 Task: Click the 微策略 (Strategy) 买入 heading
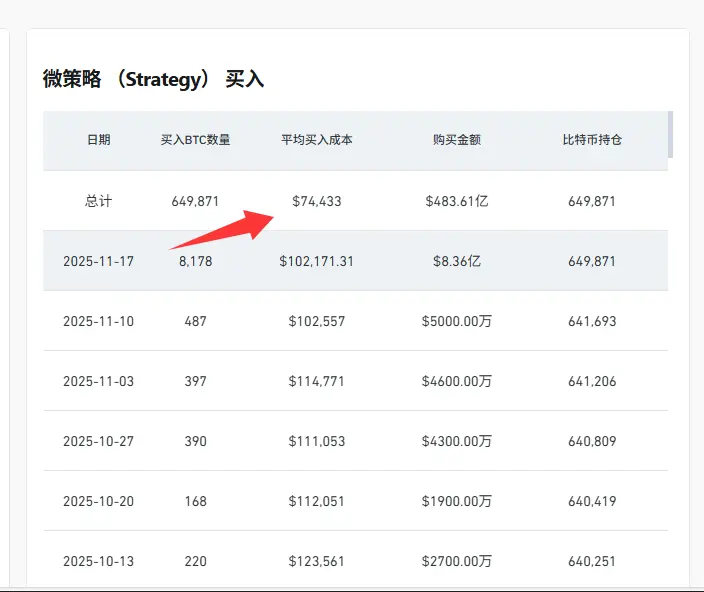154,79
